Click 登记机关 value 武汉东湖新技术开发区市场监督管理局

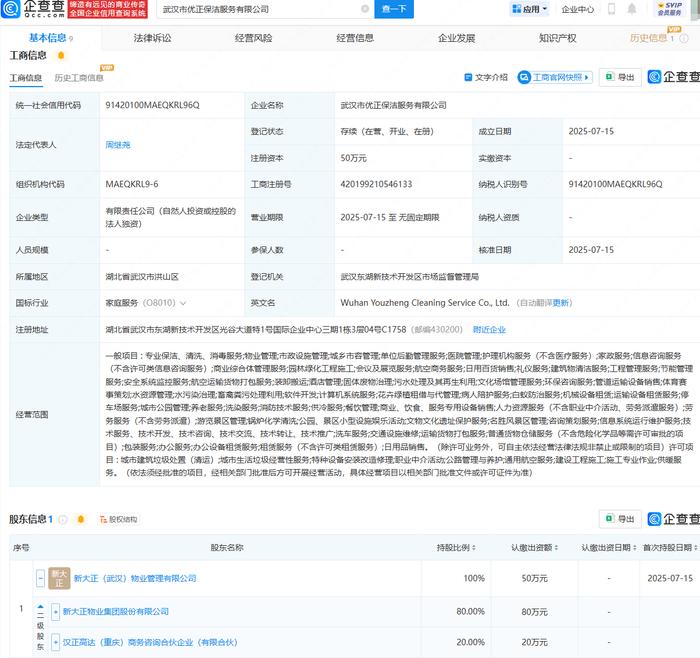coord(409,277)
